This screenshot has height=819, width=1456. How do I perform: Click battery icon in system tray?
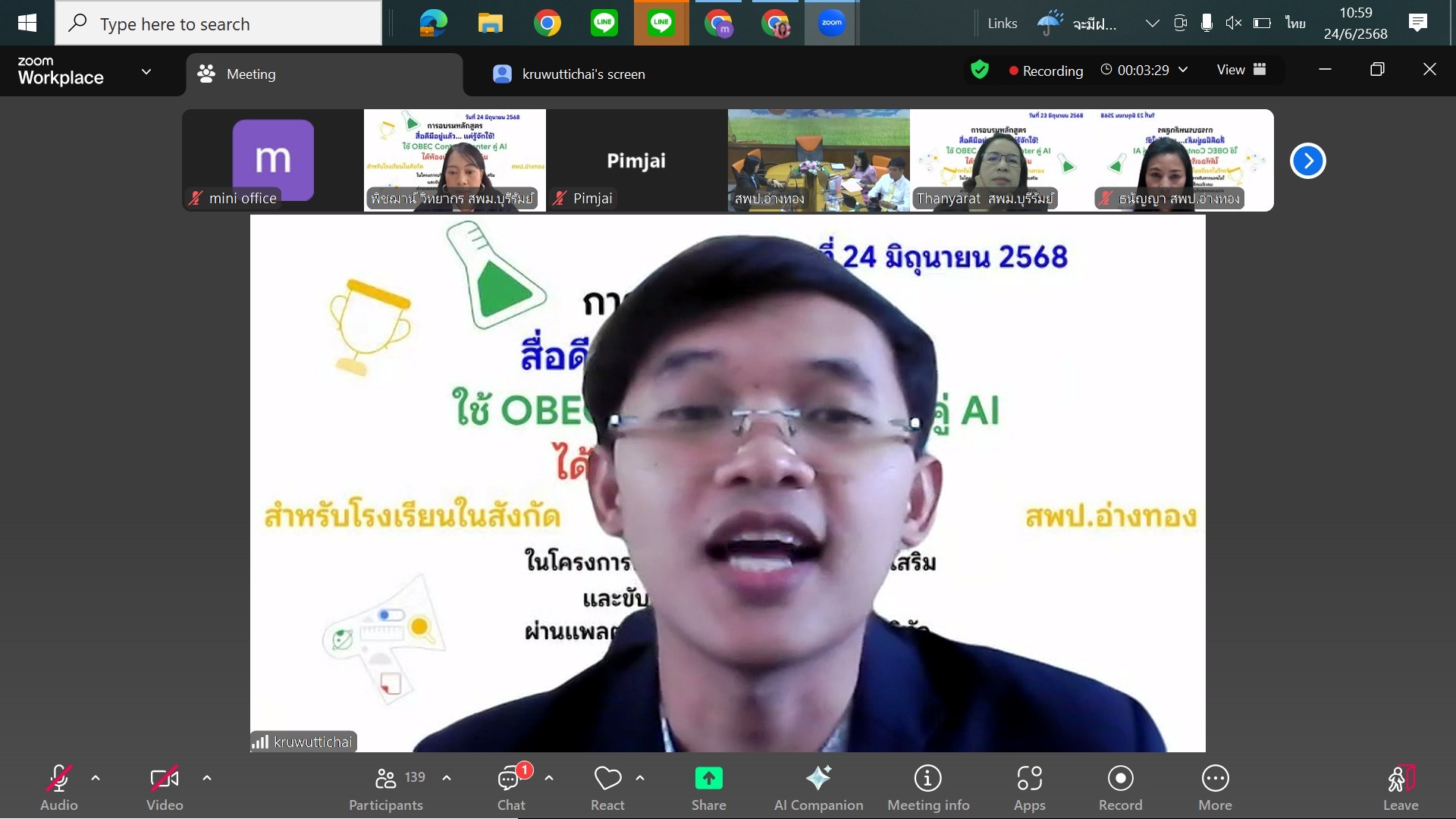1262,23
